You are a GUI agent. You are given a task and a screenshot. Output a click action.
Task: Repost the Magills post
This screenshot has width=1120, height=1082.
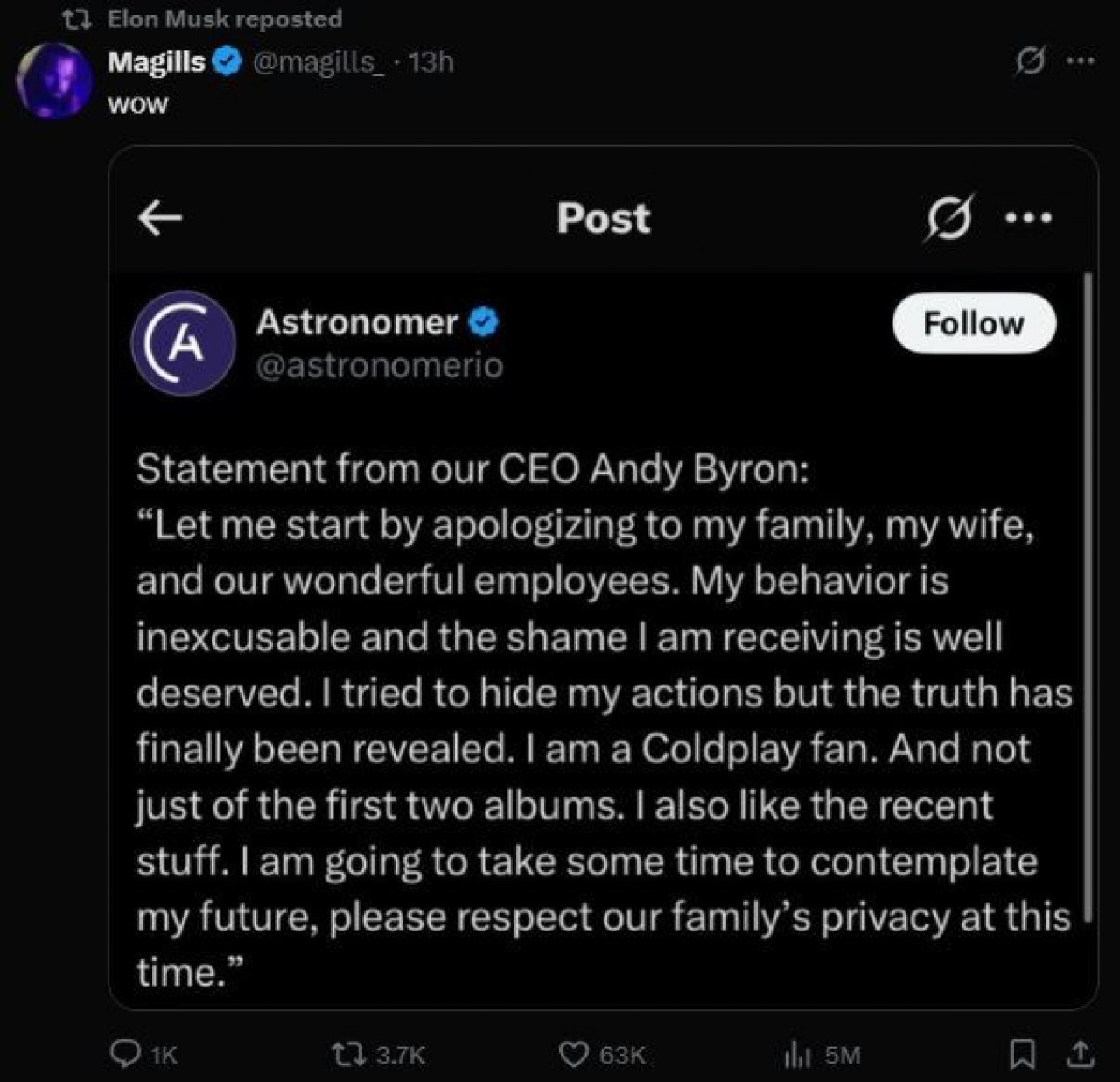pos(348,1054)
